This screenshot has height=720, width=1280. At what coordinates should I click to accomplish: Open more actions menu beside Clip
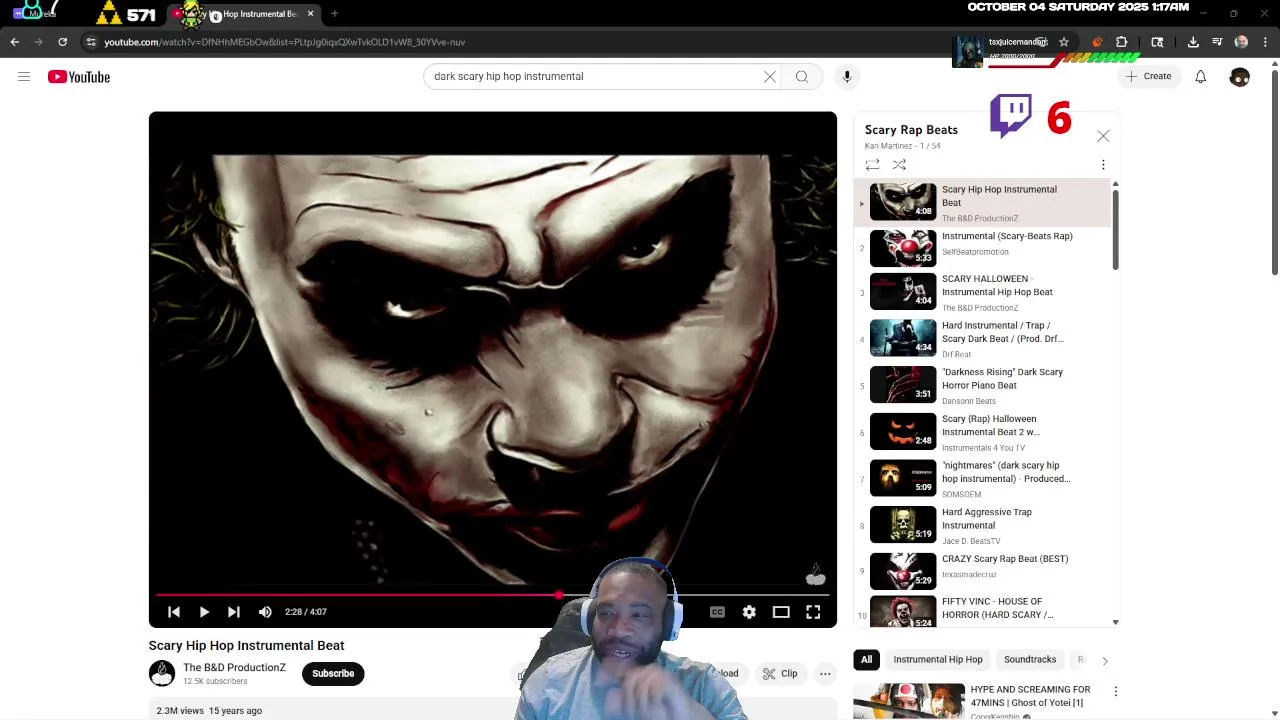point(825,674)
